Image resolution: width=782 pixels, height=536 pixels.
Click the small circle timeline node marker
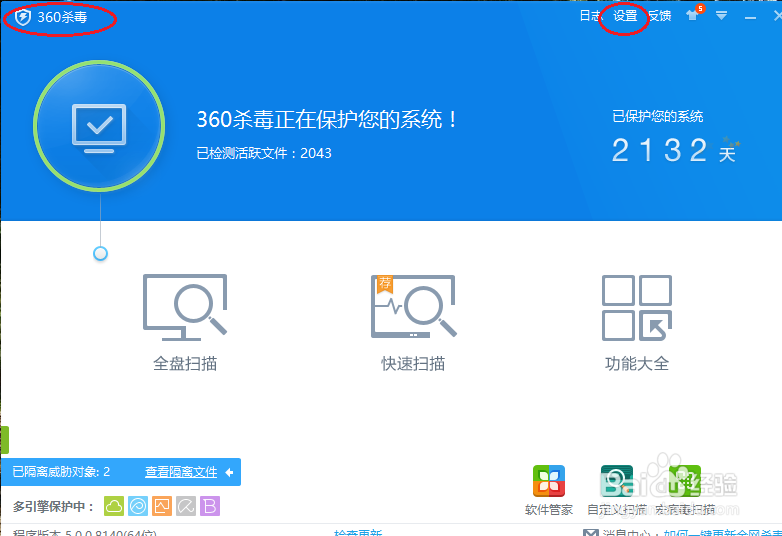click(100, 253)
